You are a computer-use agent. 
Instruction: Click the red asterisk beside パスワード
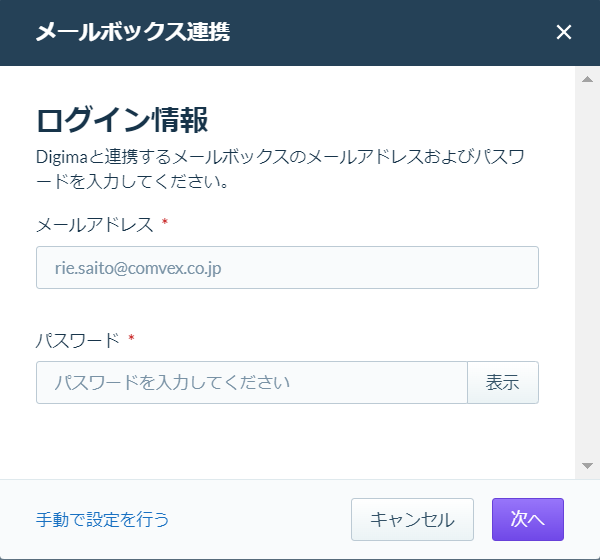pos(131,338)
